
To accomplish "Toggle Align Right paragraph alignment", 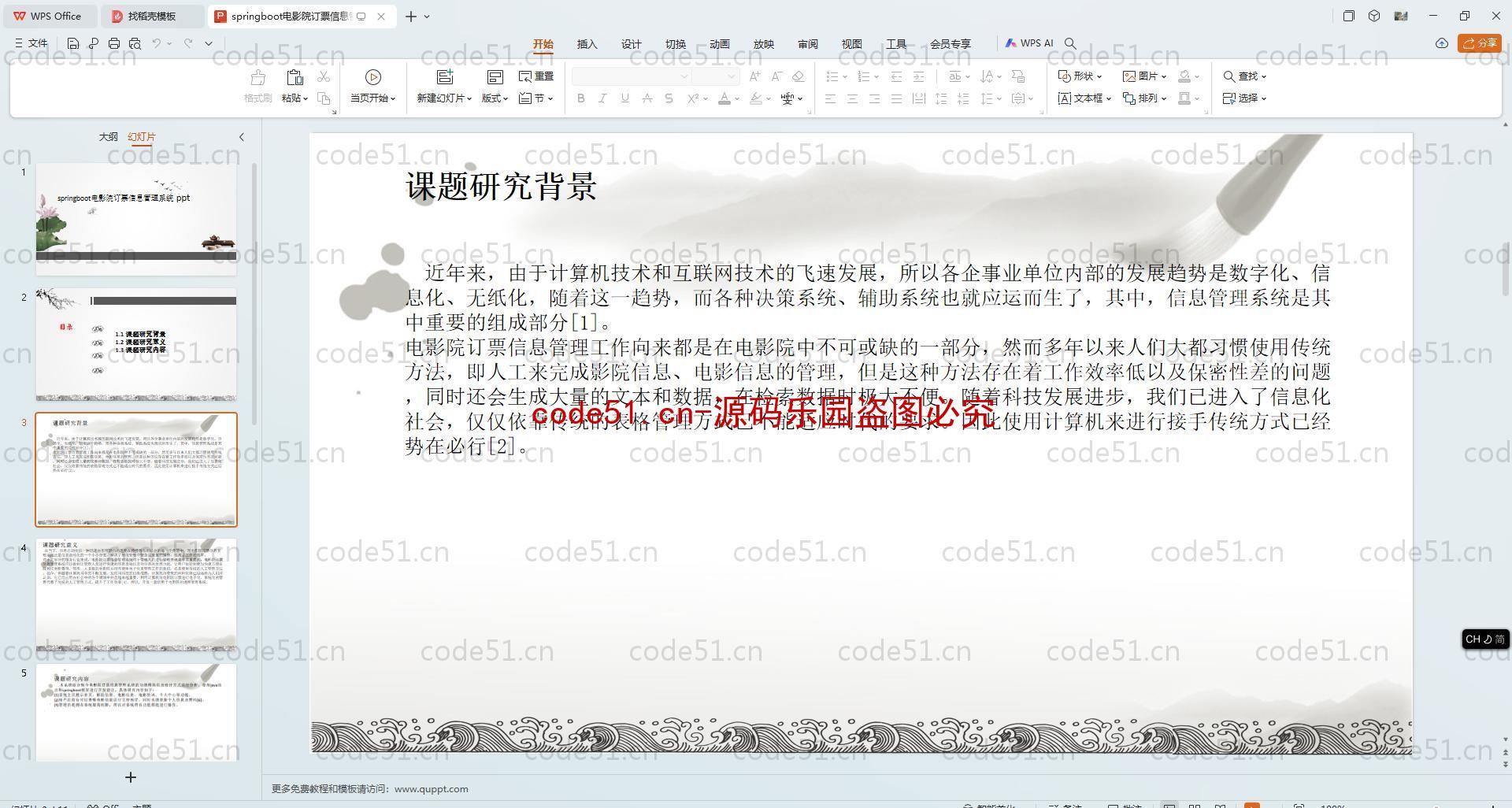I will 874,98.
